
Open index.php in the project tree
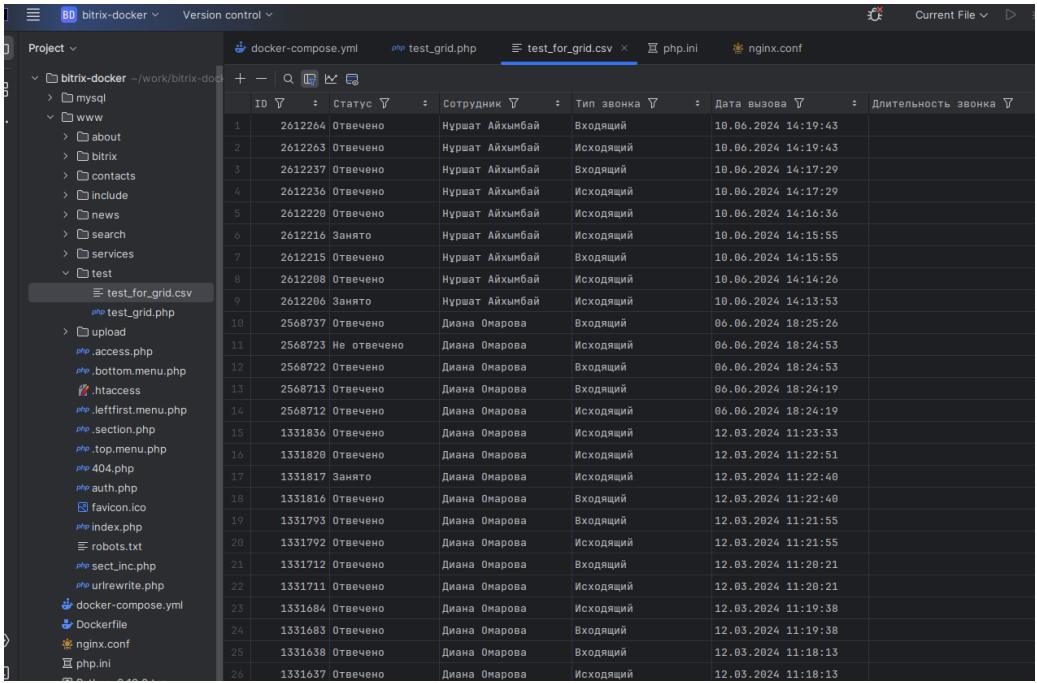click(x=116, y=527)
